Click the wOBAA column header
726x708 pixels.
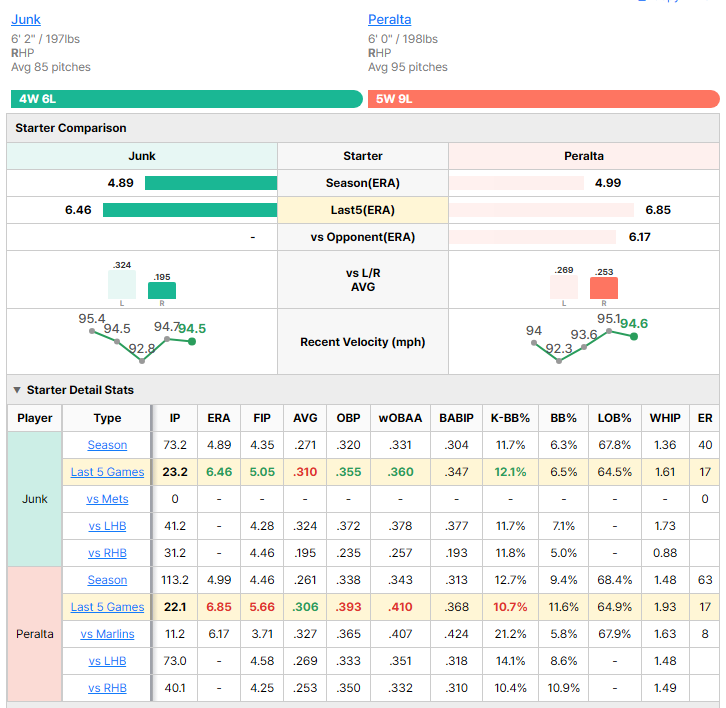[x=400, y=418]
